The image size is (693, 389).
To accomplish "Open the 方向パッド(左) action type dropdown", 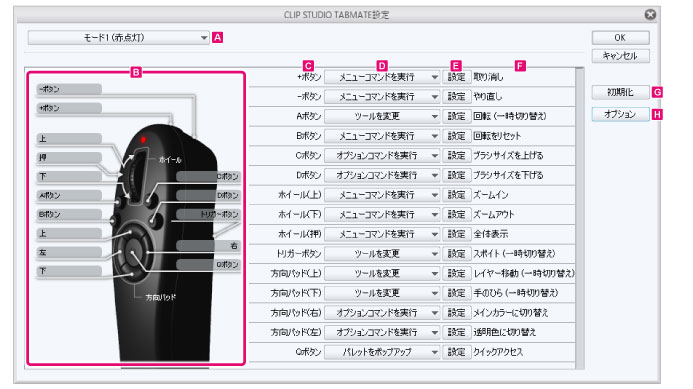I will click(x=382, y=332).
